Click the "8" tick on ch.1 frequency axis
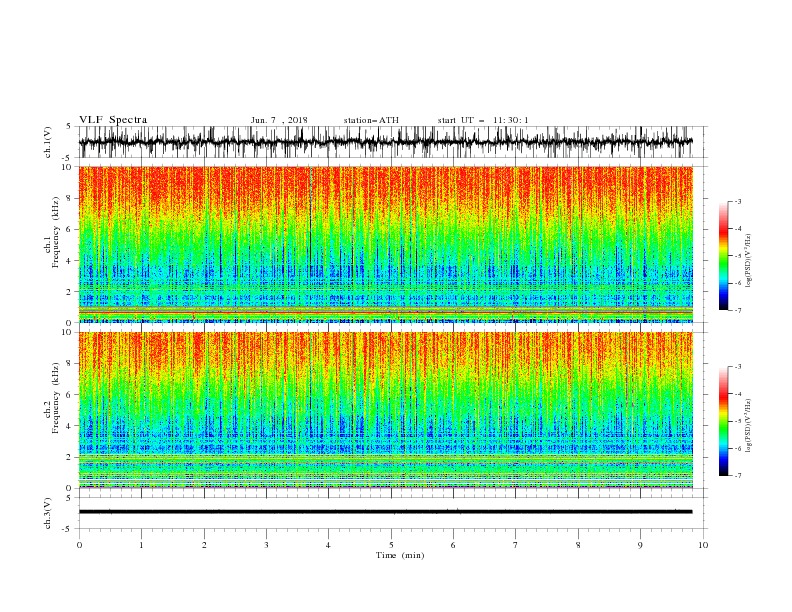Screen dimensions: 792x612 click(x=70, y=198)
